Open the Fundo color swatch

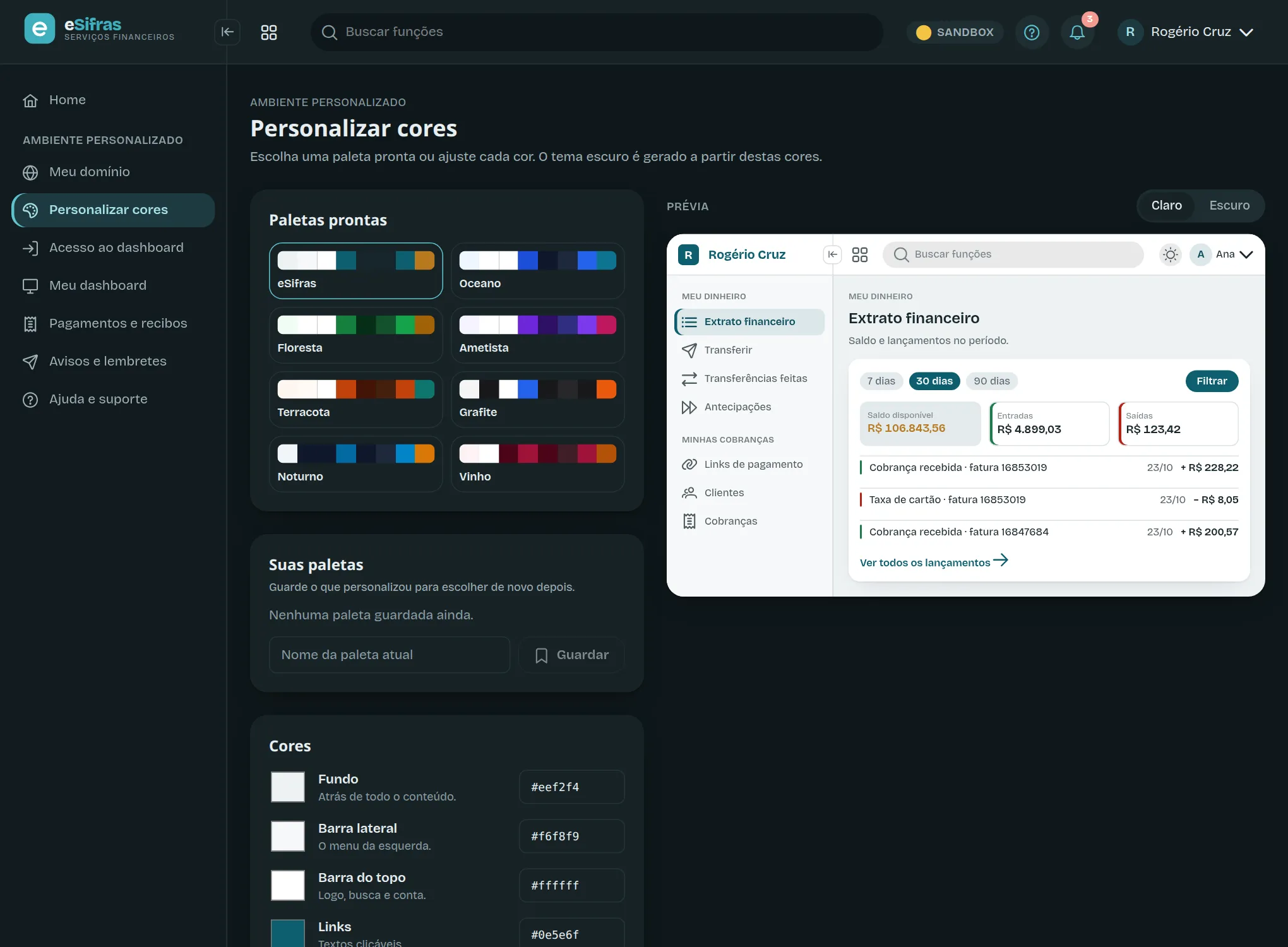click(288, 787)
